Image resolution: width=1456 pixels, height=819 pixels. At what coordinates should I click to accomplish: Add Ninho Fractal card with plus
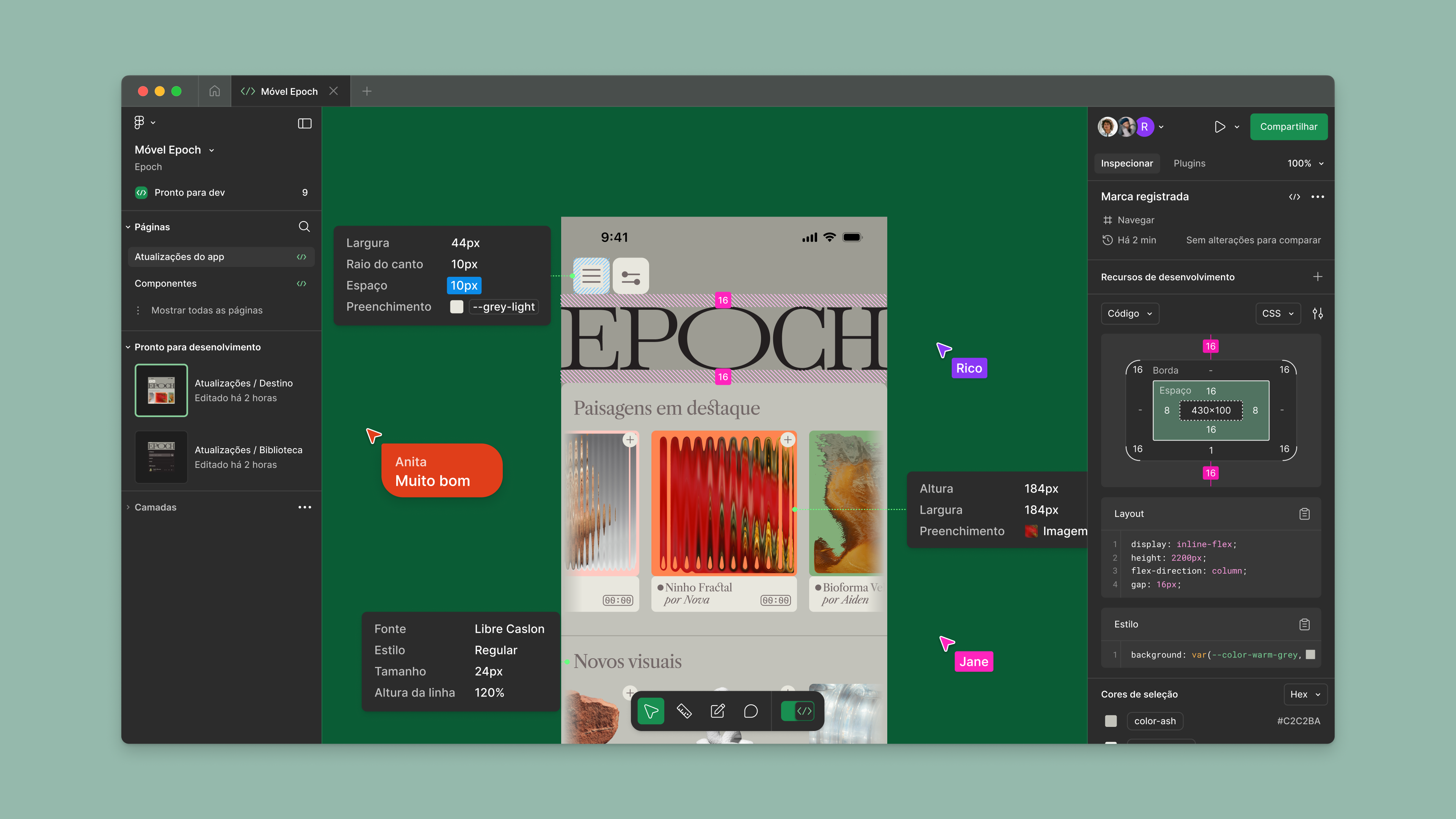click(788, 440)
